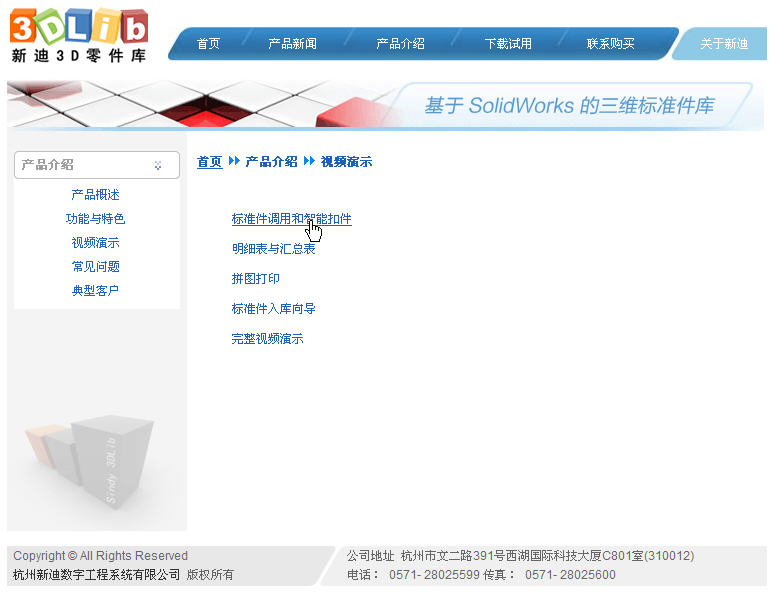The image size is (775, 598).
Task: Open the 标准件入库向导 video link
Action: (273, 309)
